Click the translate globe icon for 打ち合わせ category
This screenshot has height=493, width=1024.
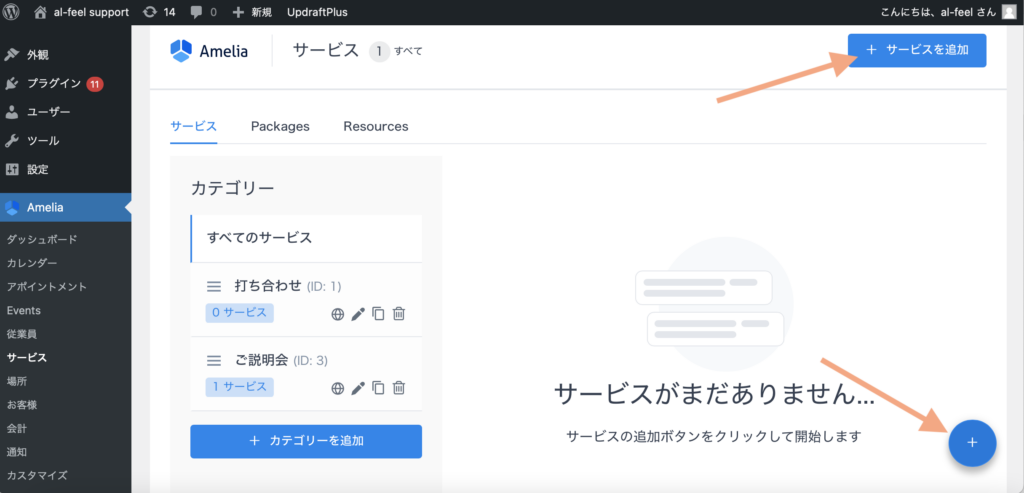[338, 314]
